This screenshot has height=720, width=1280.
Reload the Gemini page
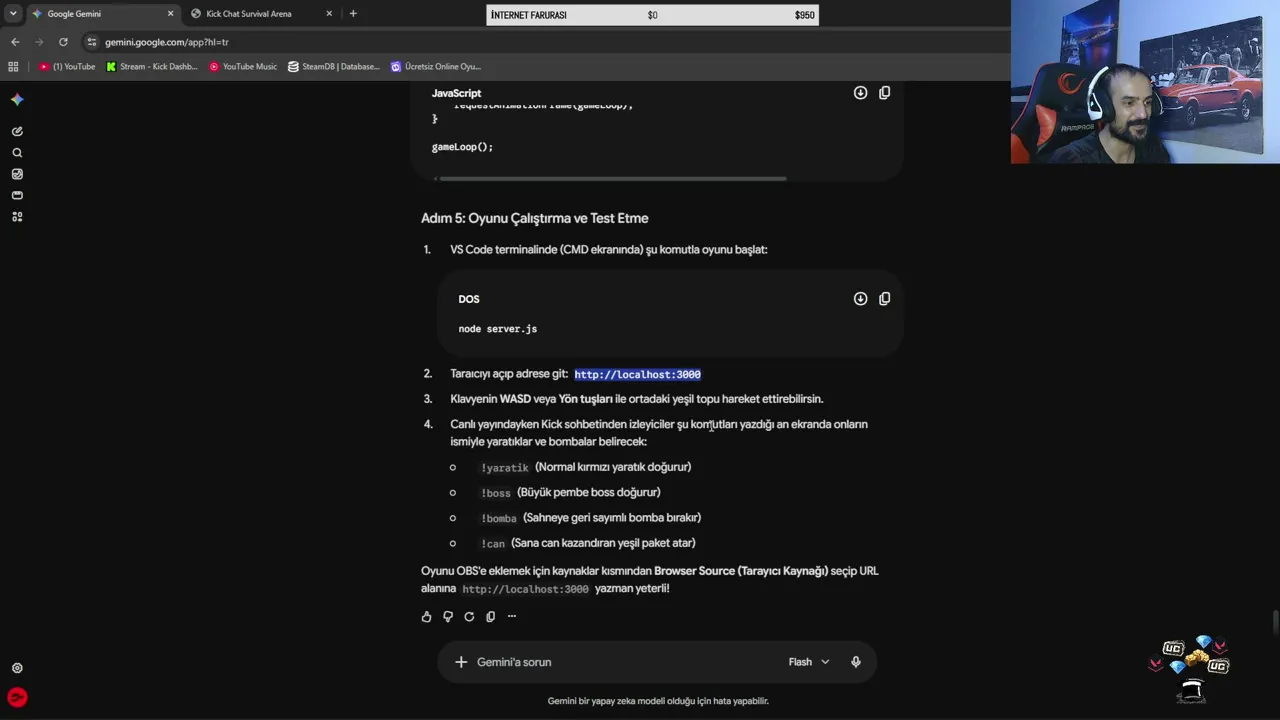click(x=63, y=42)
